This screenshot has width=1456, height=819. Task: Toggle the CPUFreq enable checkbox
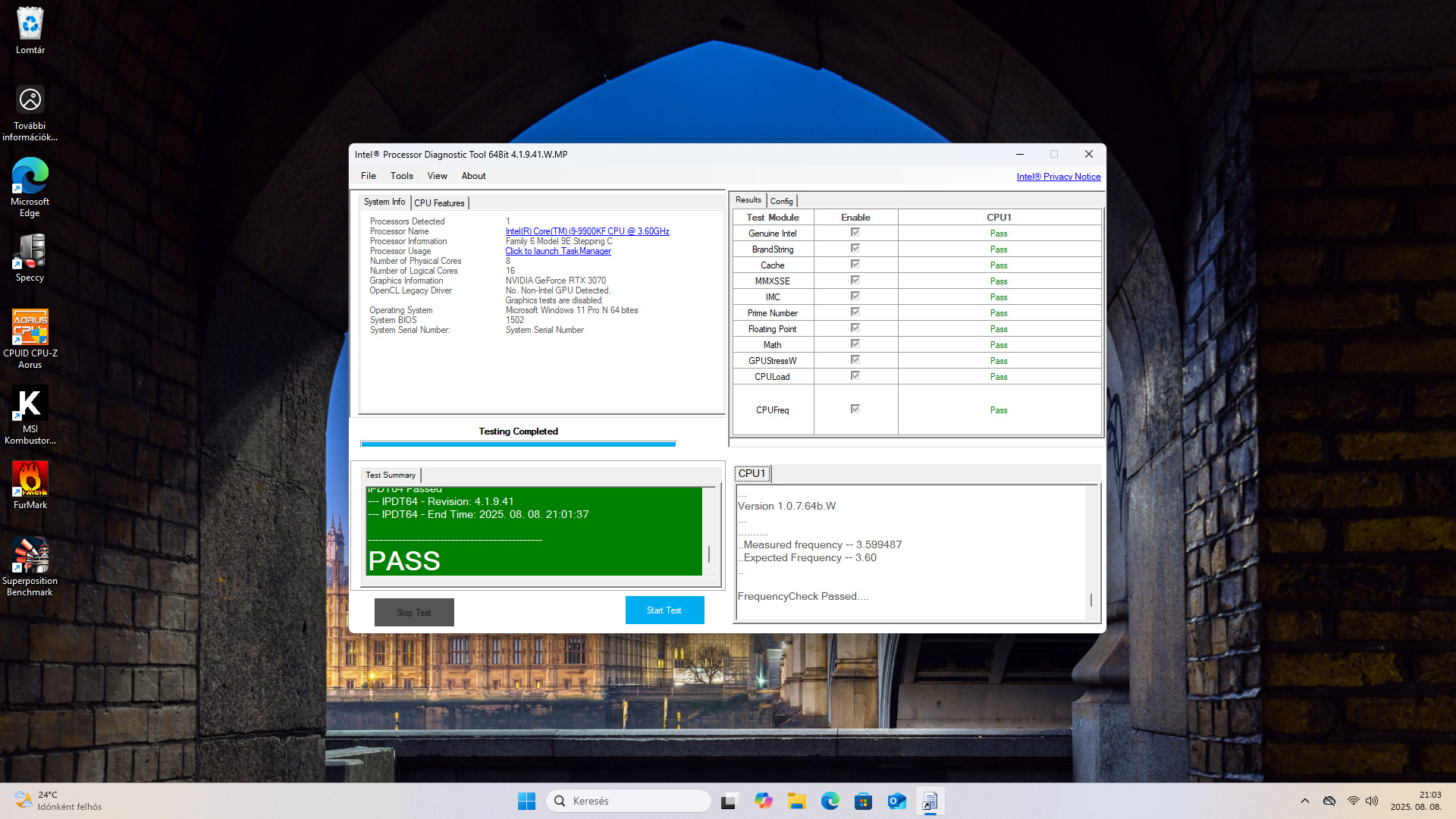pyautogui.click(x=855, y=409)
